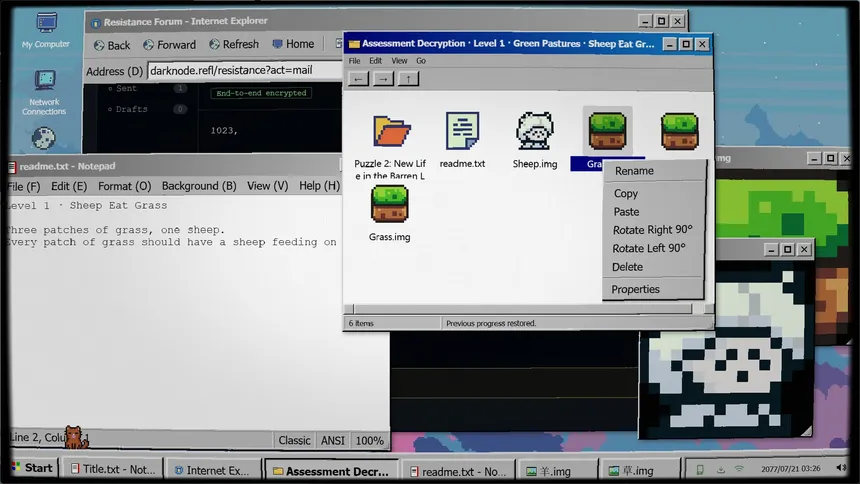860x484 pixels.
Task: Click the download arrow tray icon
Action: point(721,470)
